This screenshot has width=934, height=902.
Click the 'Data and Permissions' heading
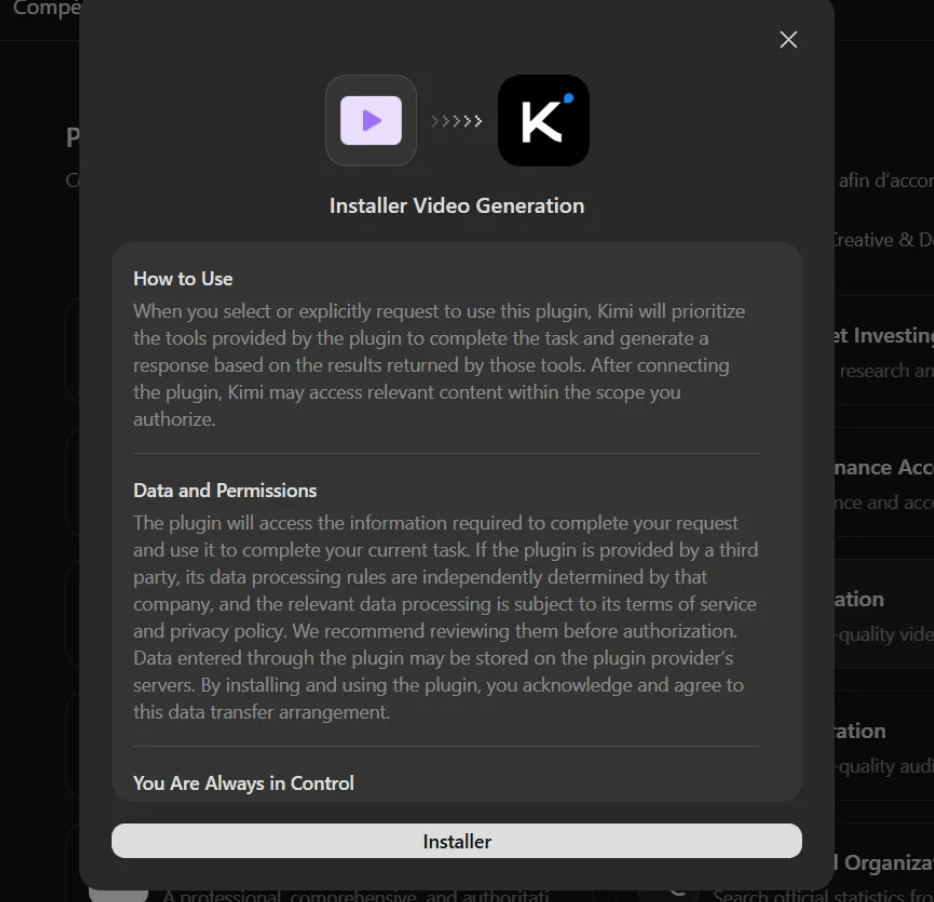(225, 490)
